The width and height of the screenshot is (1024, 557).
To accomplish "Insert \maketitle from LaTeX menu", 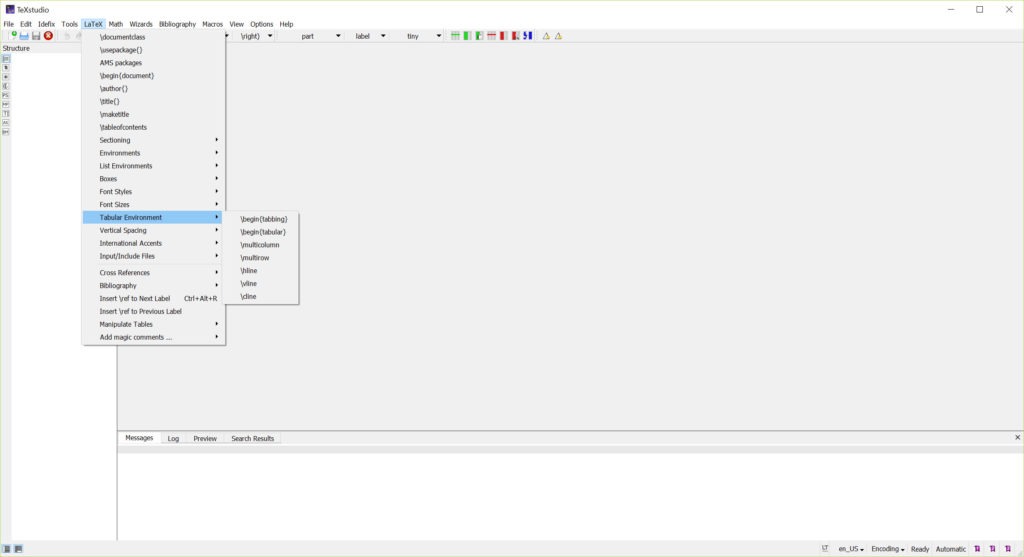I will (x=153, y=114).
